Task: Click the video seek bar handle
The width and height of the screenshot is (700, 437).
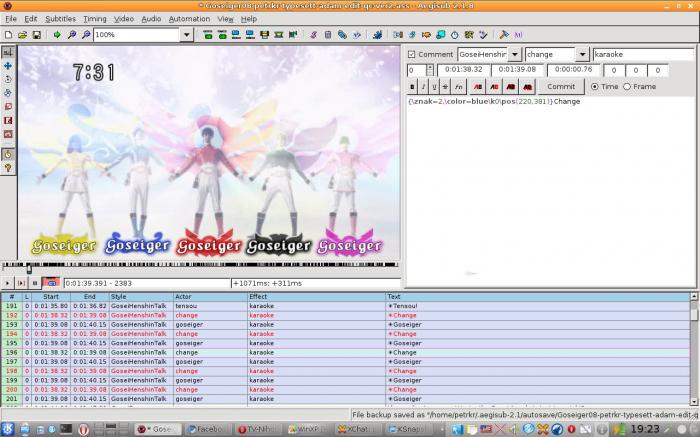Action: (29, 268)
